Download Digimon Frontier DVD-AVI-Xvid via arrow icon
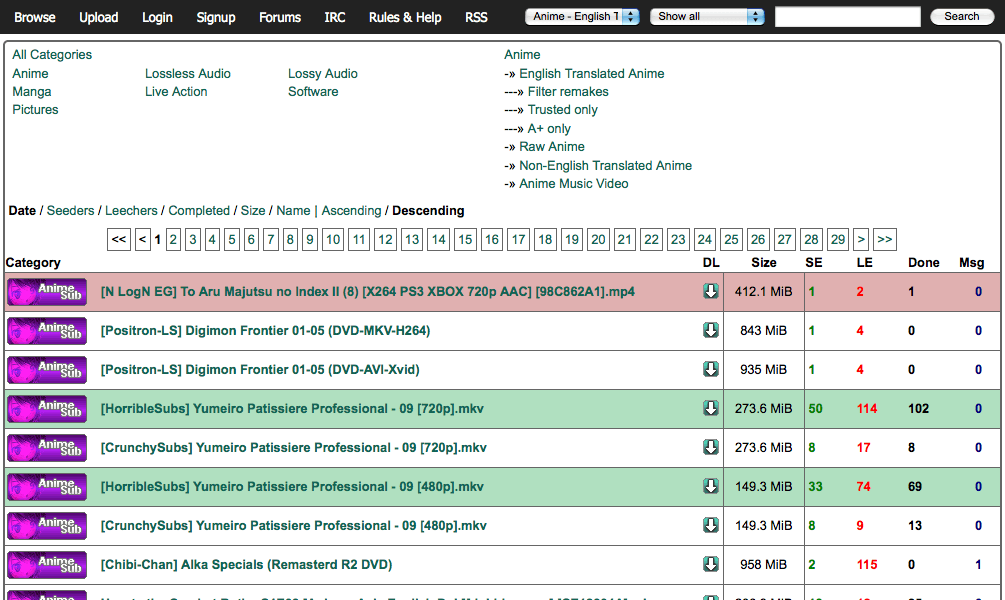This screenshot has height=600, width=1005. point(711,370)
